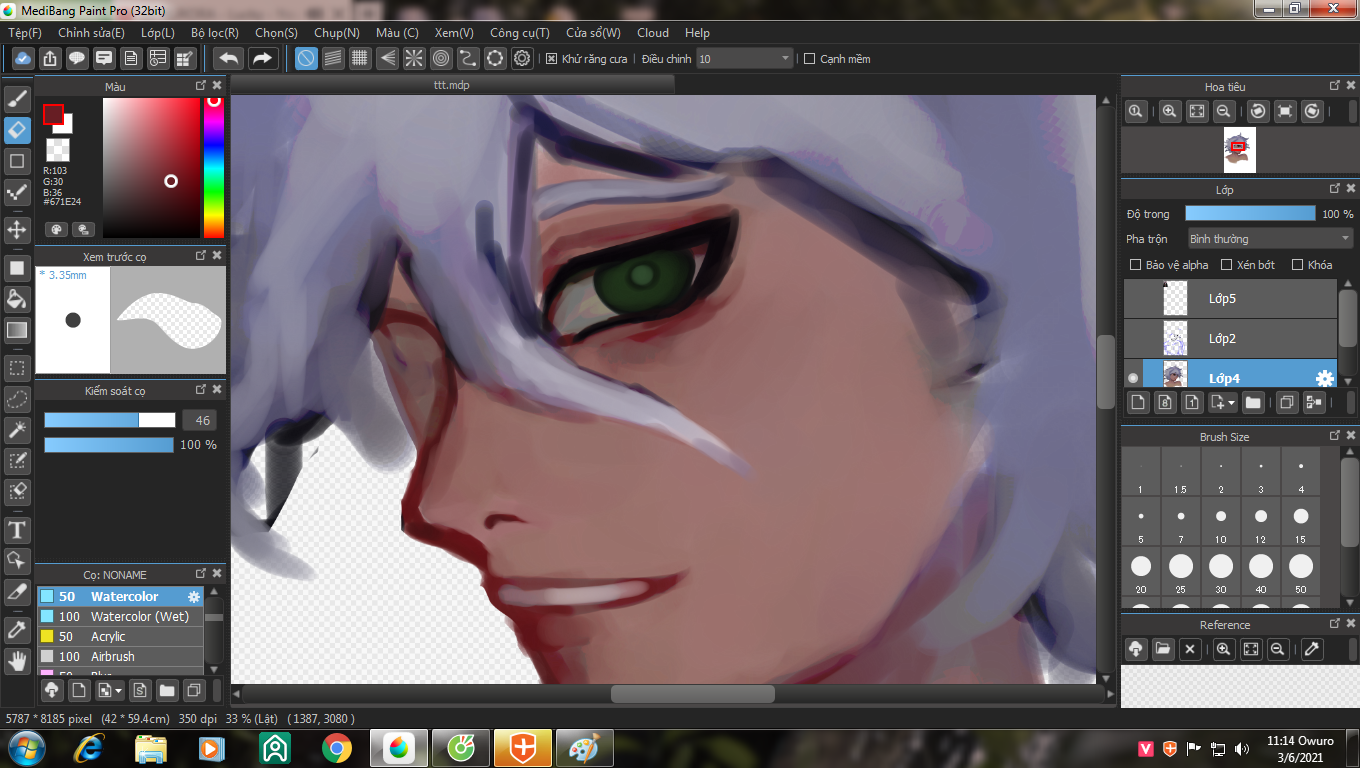Enable the grid snap
This screenshot has height=768, width=1360.
[x=360, y=58]
